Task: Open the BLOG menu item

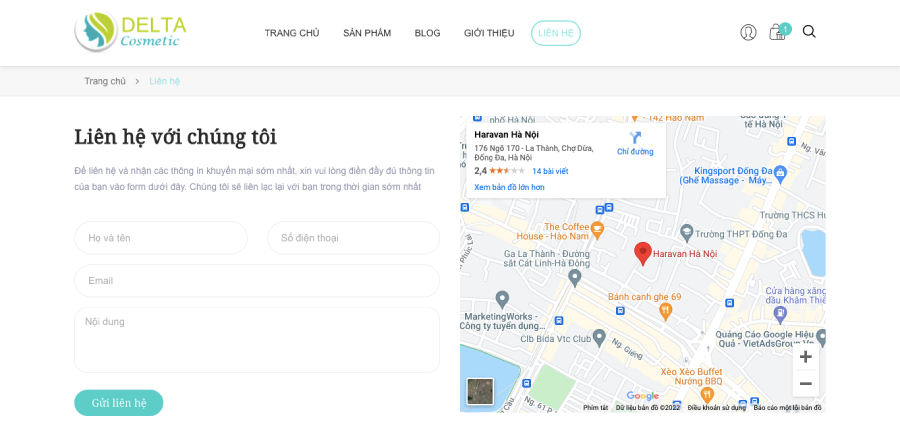Action: [x=427, y=33]
